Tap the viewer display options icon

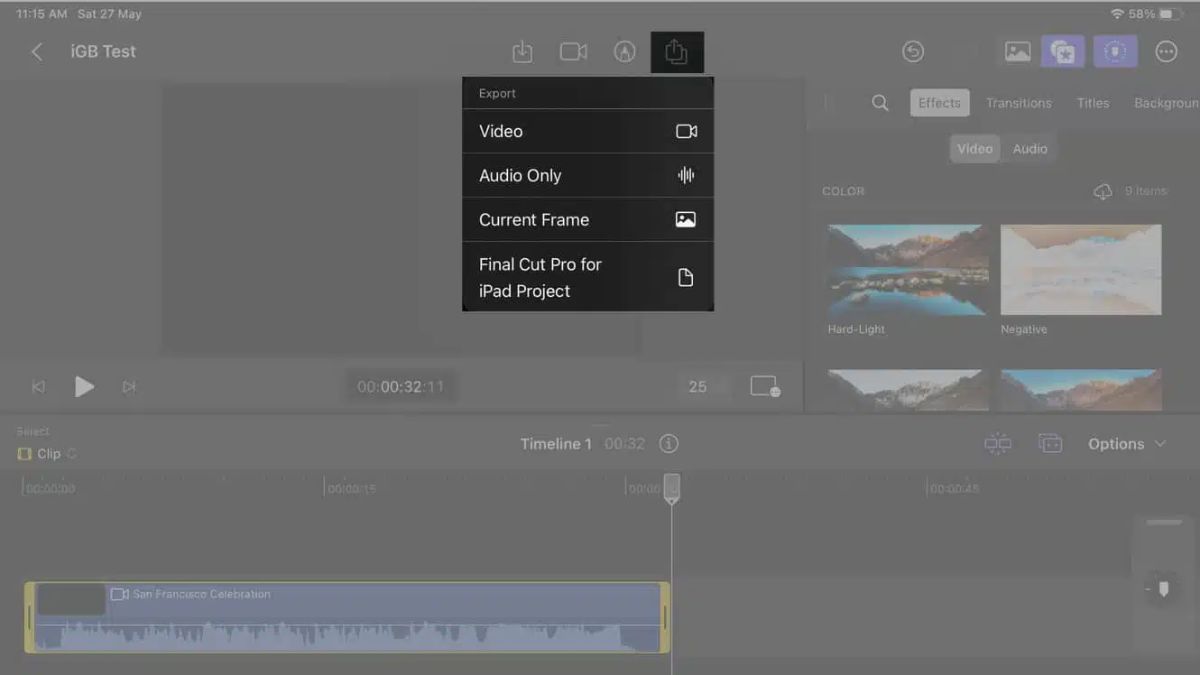[765, 387]
